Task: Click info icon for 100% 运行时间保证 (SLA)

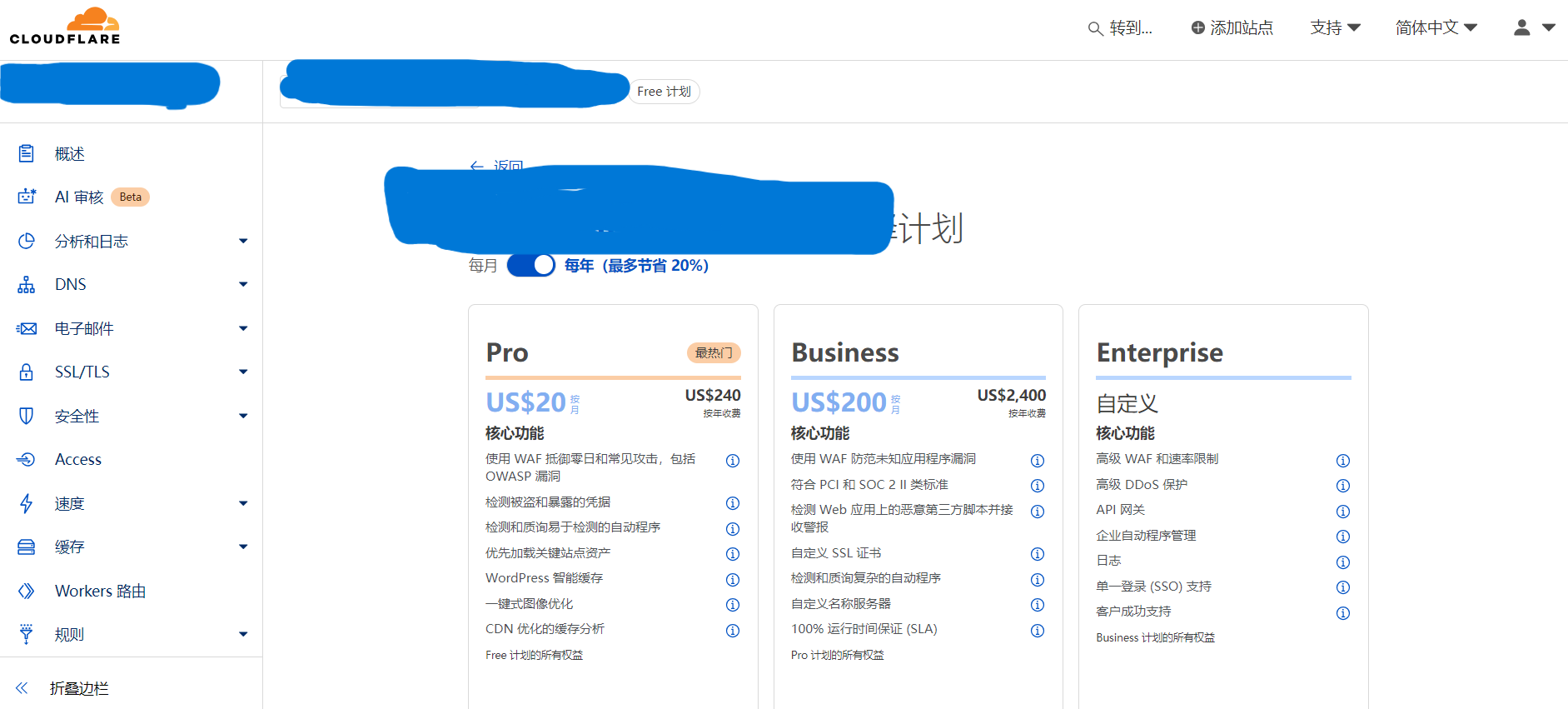Action: tap(1038, 631)
